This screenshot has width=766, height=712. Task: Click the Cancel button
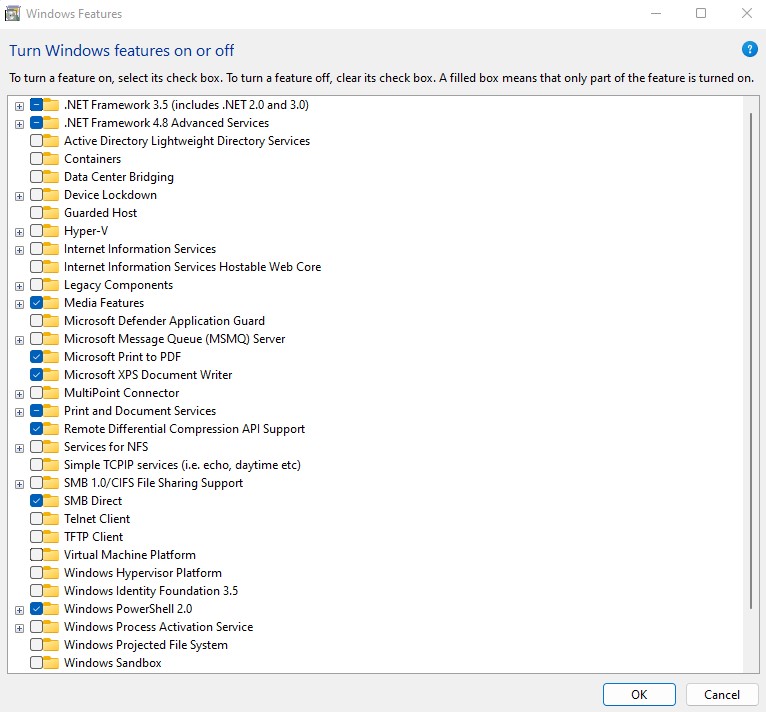click(x=721, y=694)
